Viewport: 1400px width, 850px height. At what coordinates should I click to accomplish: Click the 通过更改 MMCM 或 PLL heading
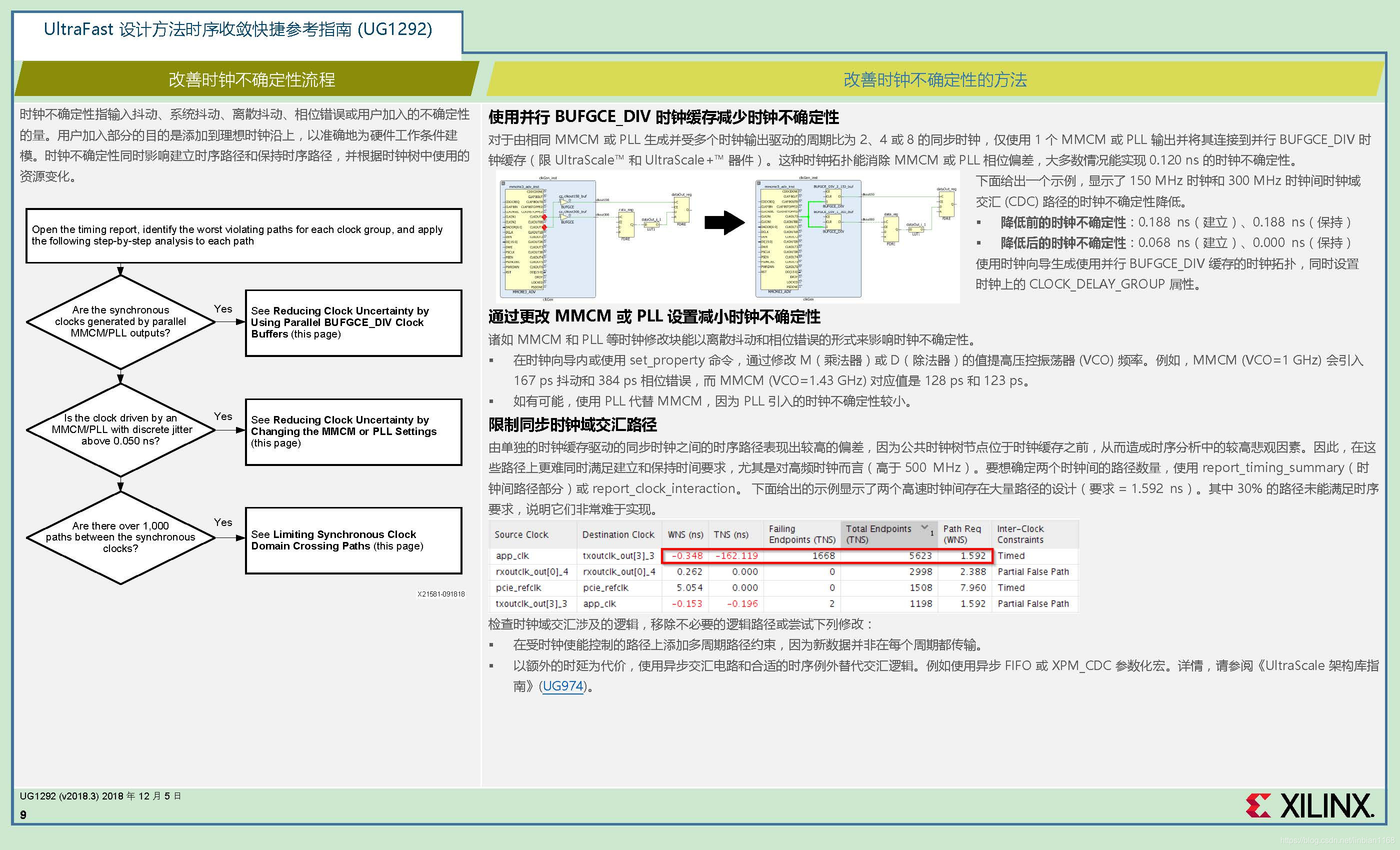pyautogui.click(x=654, y=316)
